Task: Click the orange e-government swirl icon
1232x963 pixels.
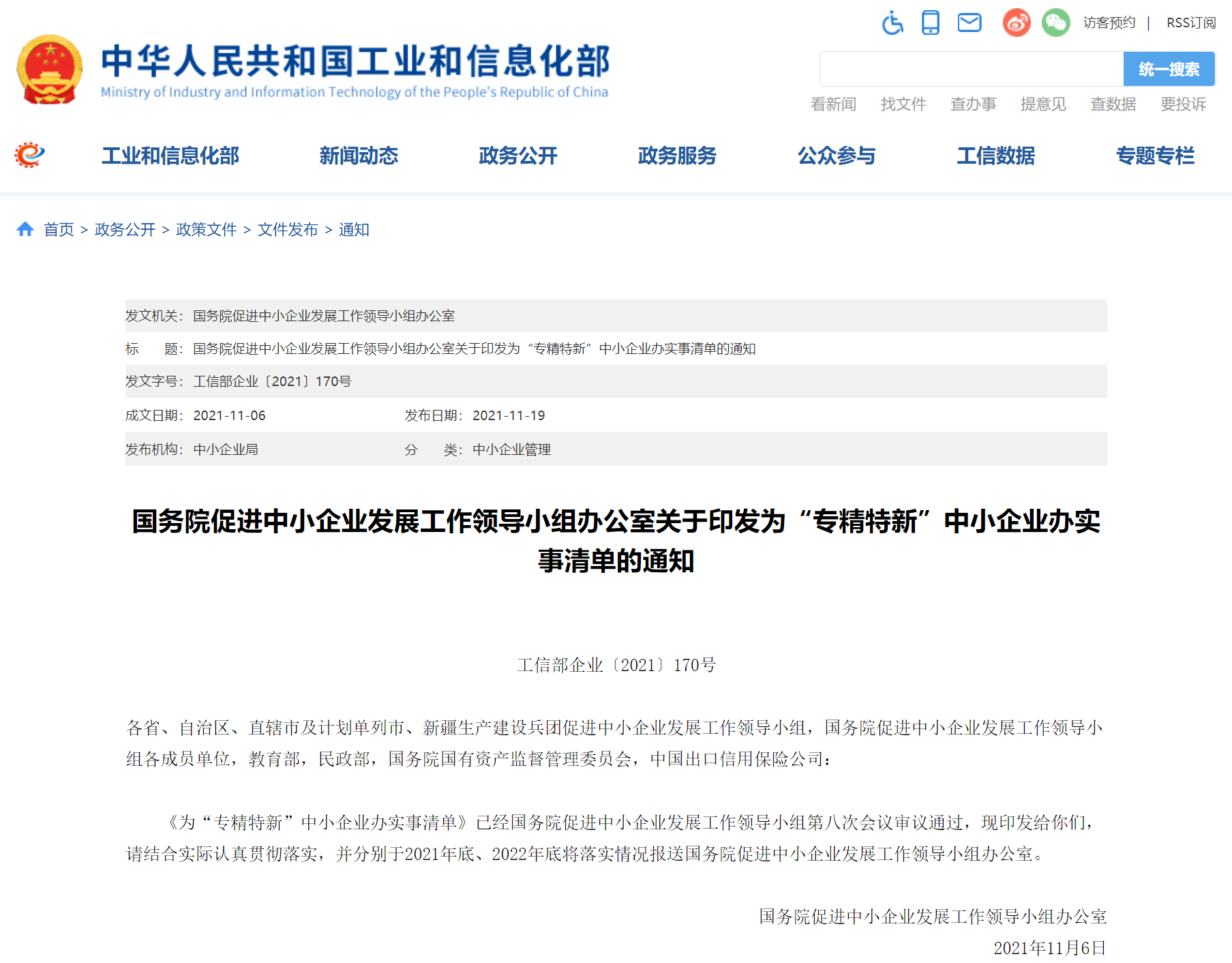Action: pos(30,155)
